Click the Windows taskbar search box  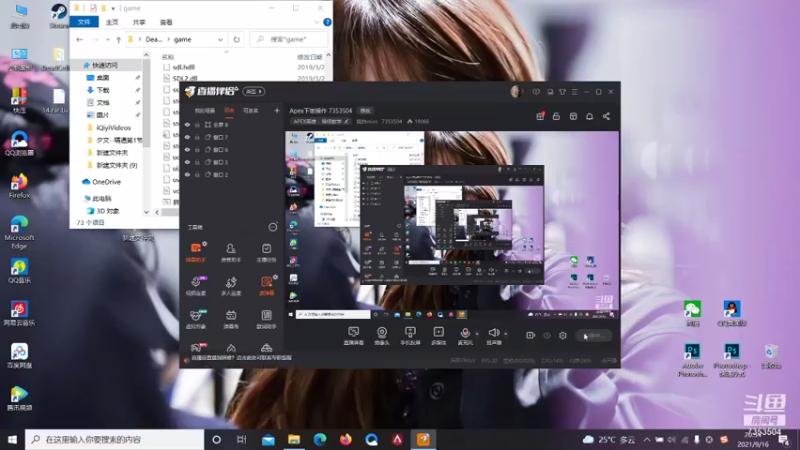(x=114, y=439)
